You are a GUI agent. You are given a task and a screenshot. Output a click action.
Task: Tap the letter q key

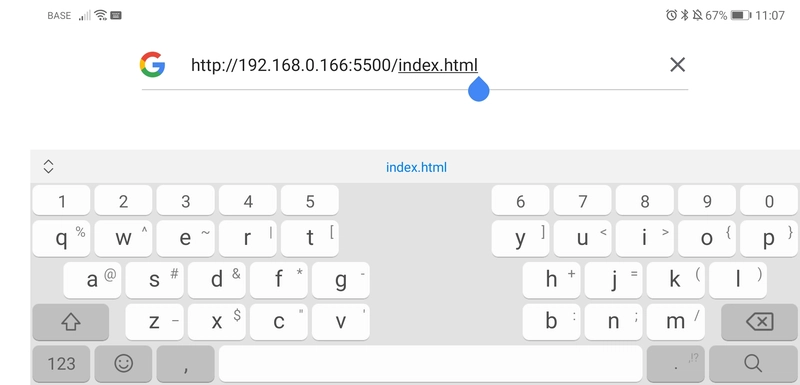point(61,238)
